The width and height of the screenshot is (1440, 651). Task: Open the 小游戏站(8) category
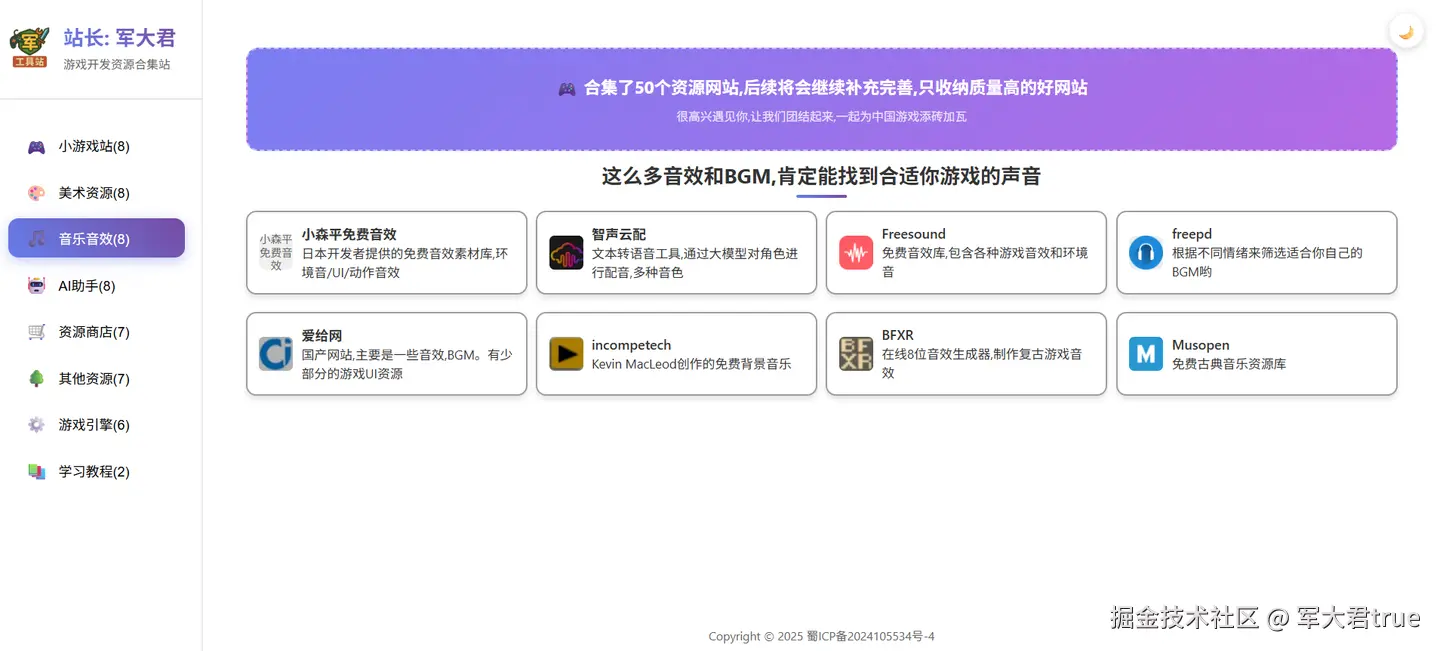pos(96,146)
